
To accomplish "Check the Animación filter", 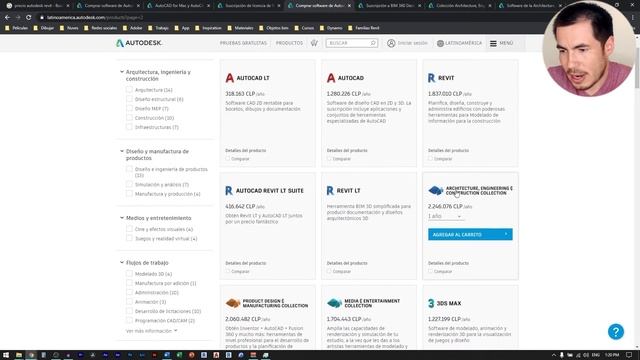I will pos(129,302).
